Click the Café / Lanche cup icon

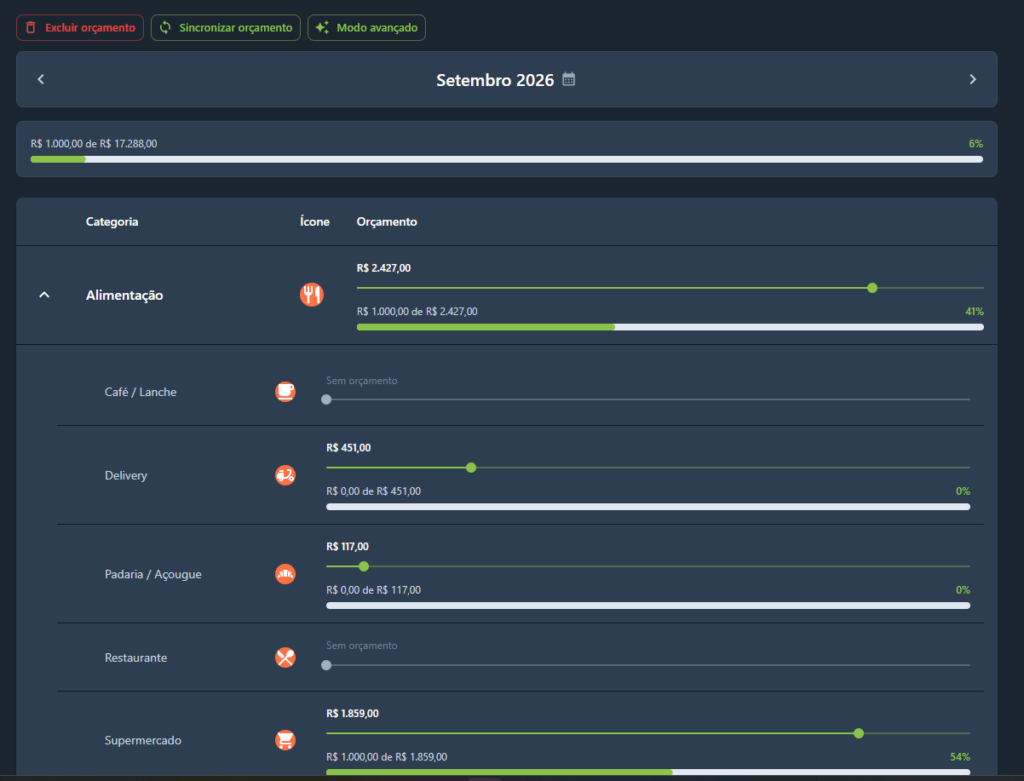click(x=285, y=392)
